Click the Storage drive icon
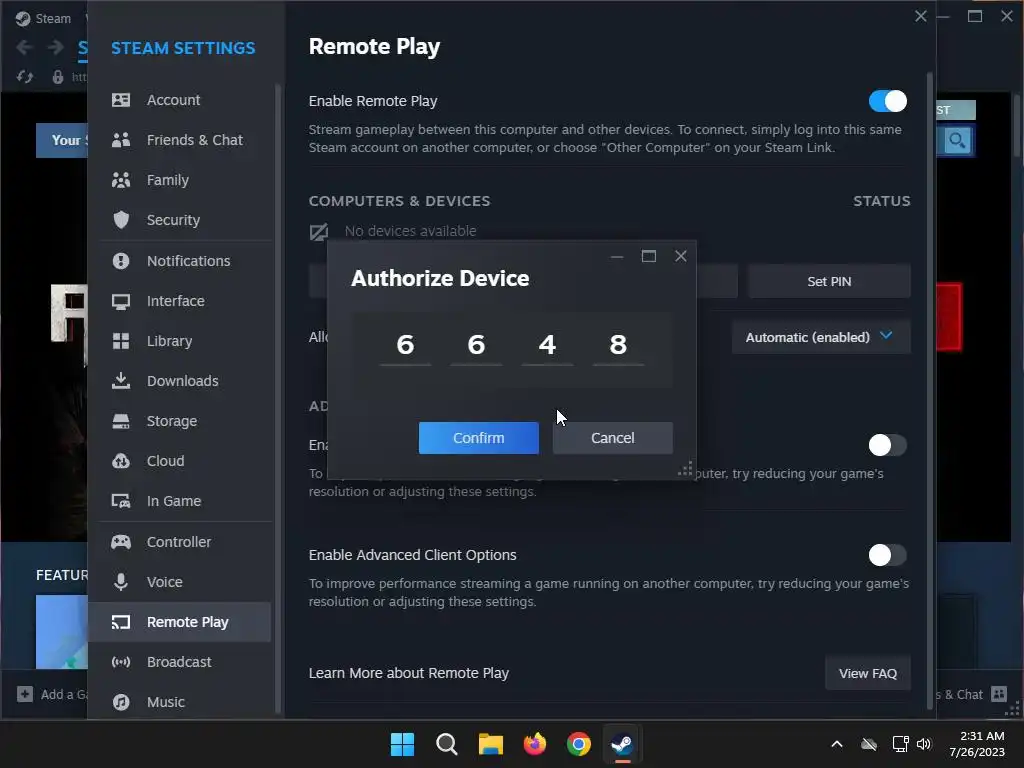The image size is (1024, 768). click(x=121, y=421)
